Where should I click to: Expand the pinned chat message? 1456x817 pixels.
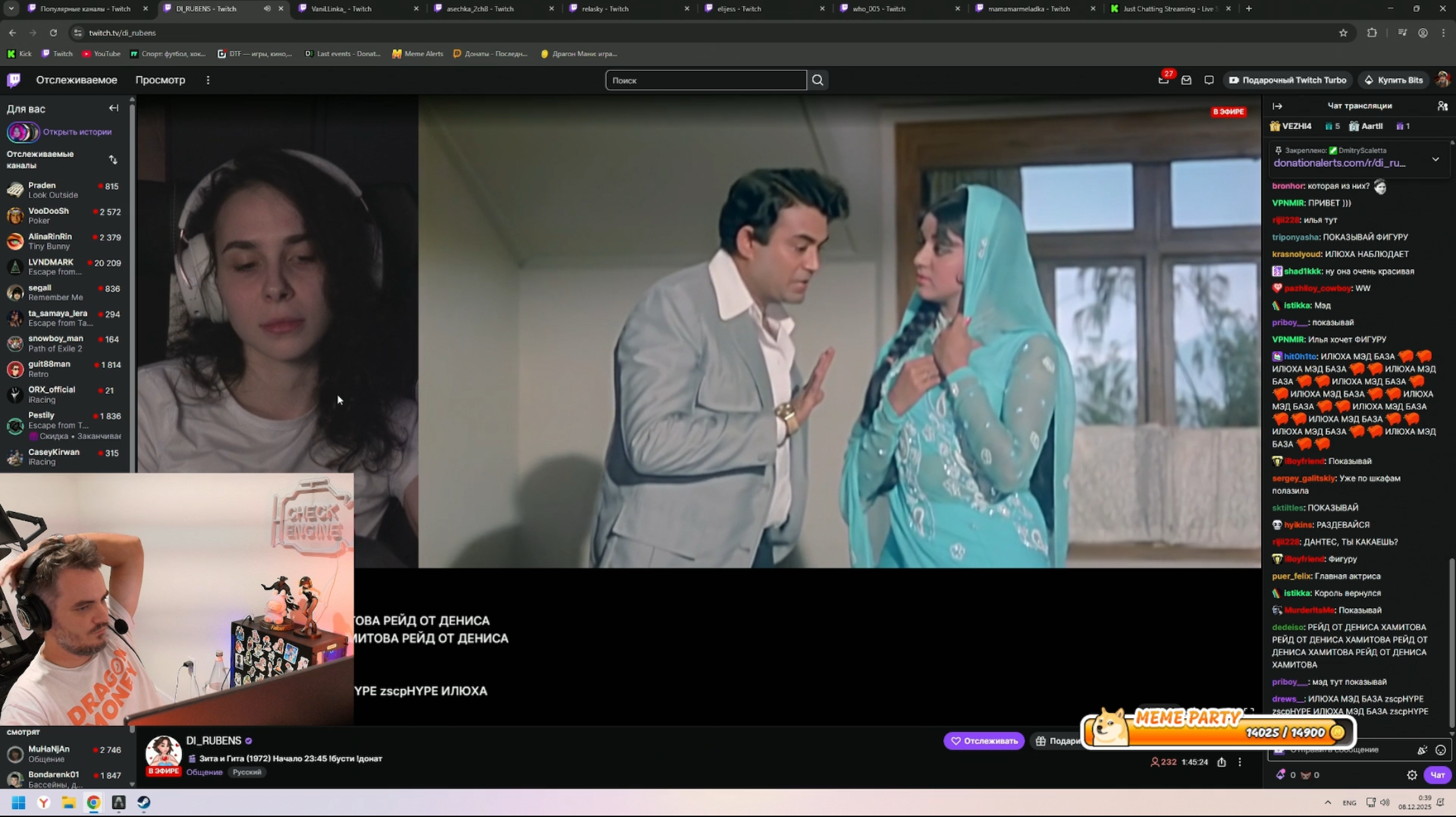coord(1435,159)
